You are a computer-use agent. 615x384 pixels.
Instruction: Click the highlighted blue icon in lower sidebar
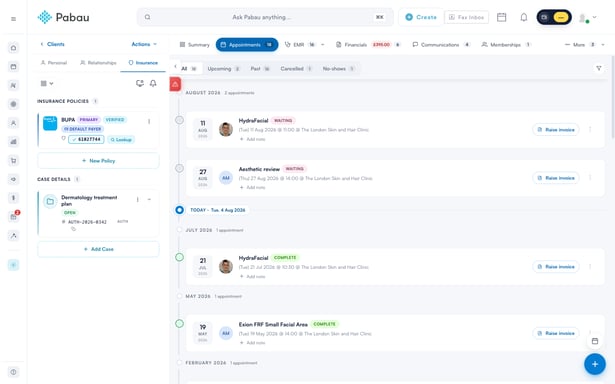click(13, 265)
